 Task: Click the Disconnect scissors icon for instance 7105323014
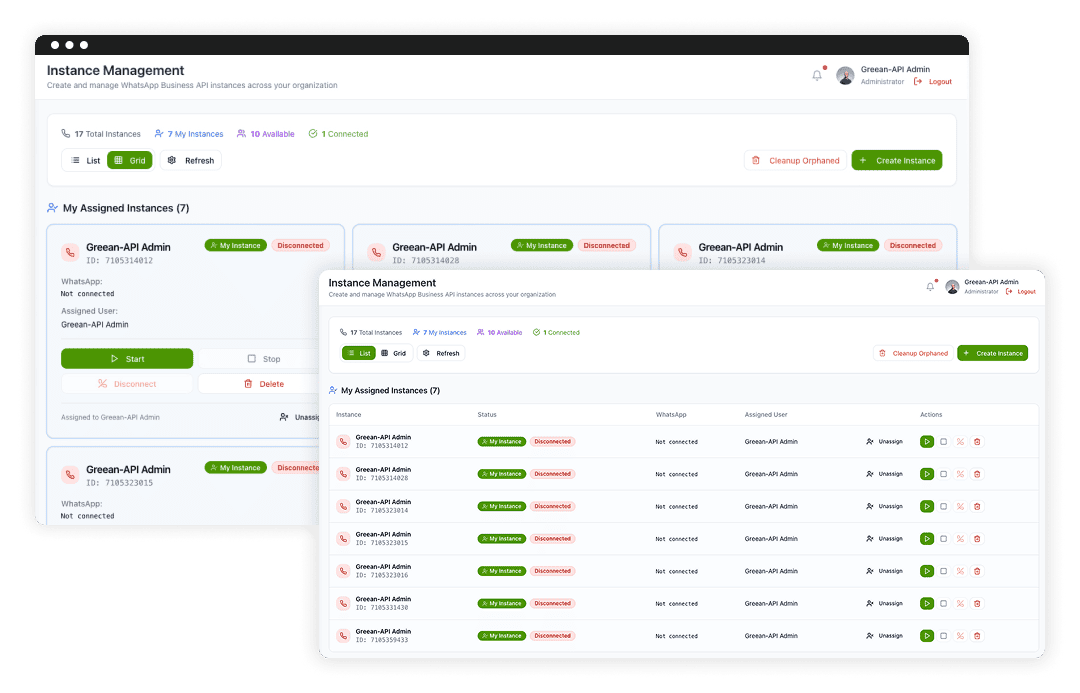point(961,506)
